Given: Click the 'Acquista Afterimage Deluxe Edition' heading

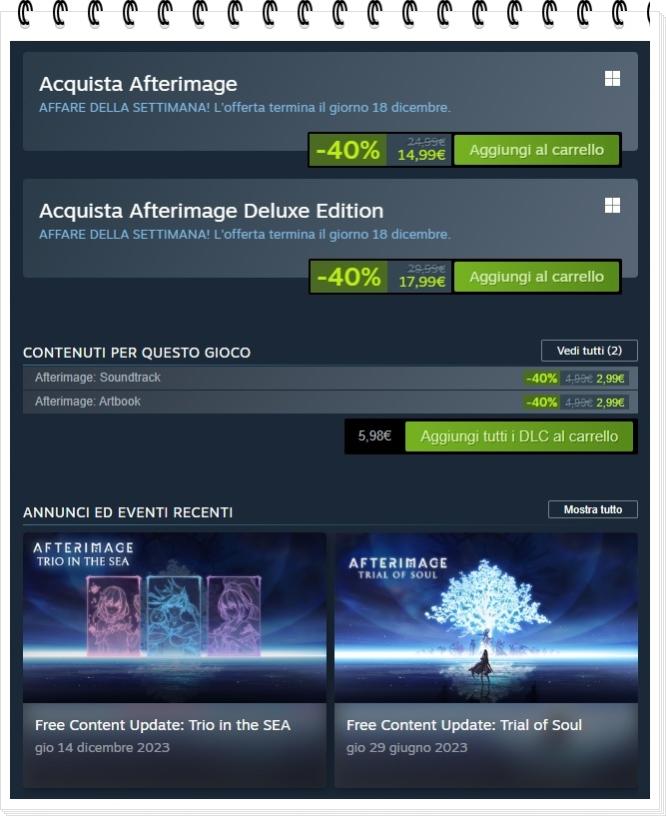Looking at the screenshot, I should pos(211,211).
